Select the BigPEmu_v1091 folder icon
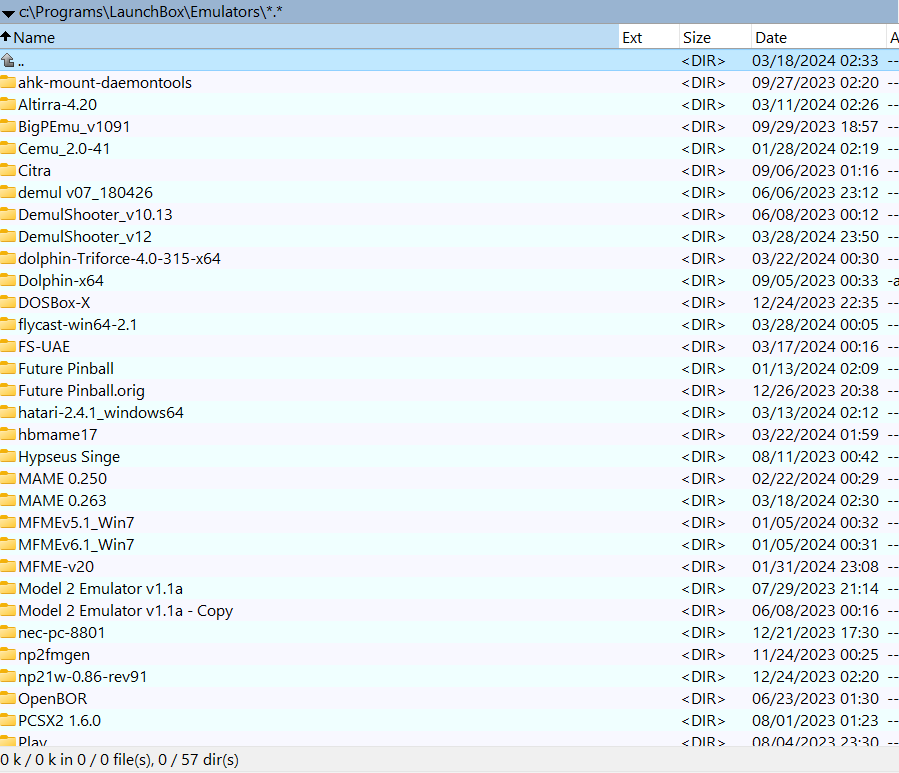The height and width of the screenshot is (773, 899). [8, 126]
